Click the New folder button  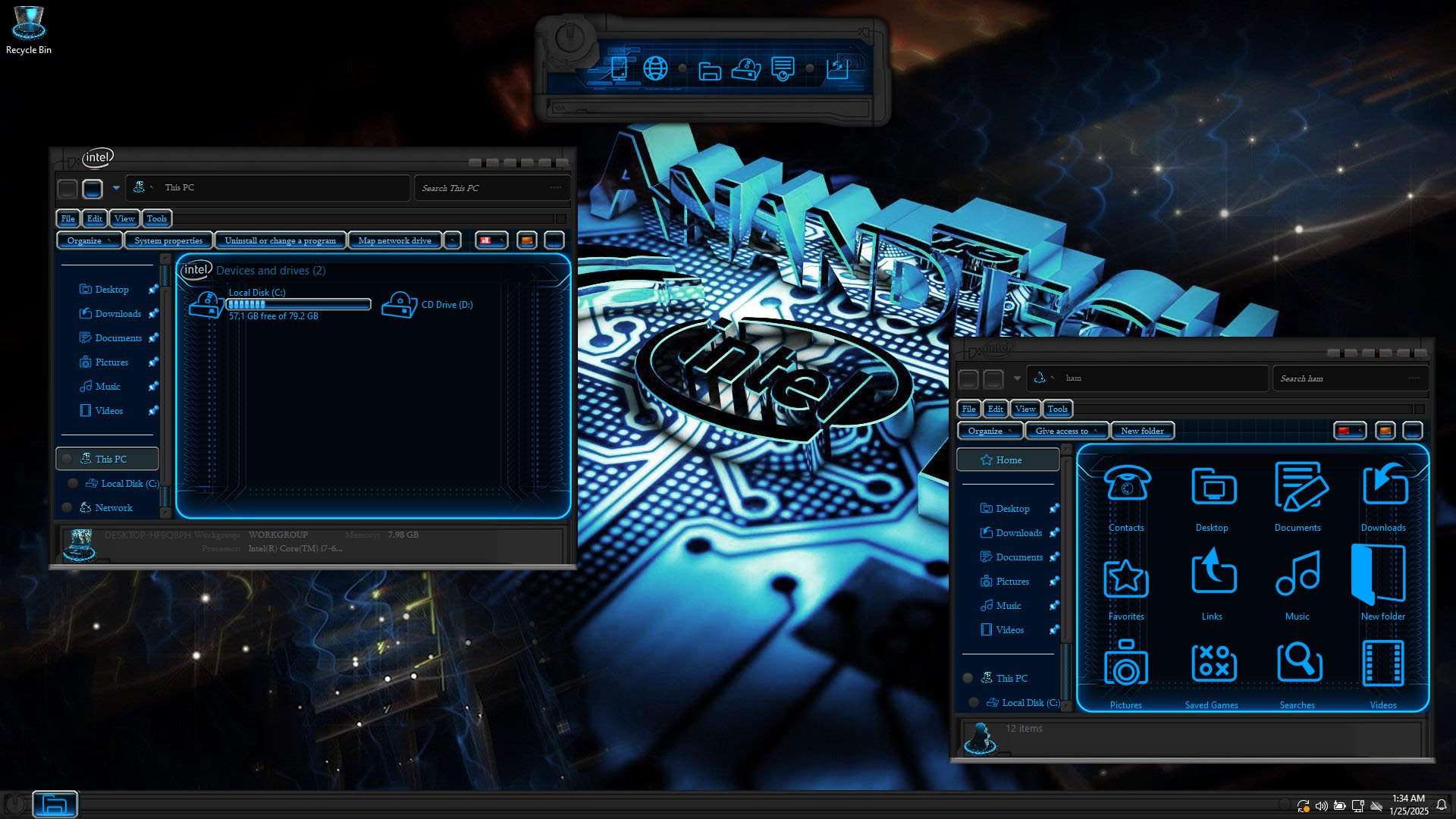click(1142, 431)
